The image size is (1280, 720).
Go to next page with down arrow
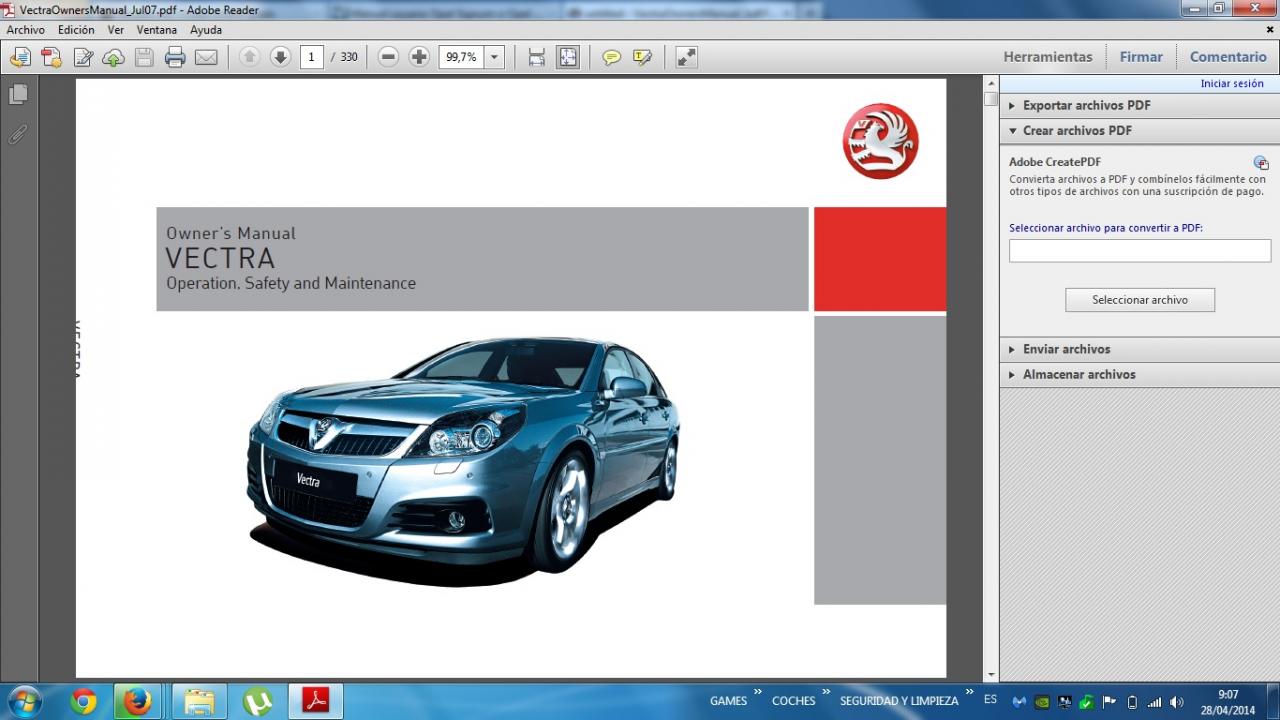tap(280, 57)
